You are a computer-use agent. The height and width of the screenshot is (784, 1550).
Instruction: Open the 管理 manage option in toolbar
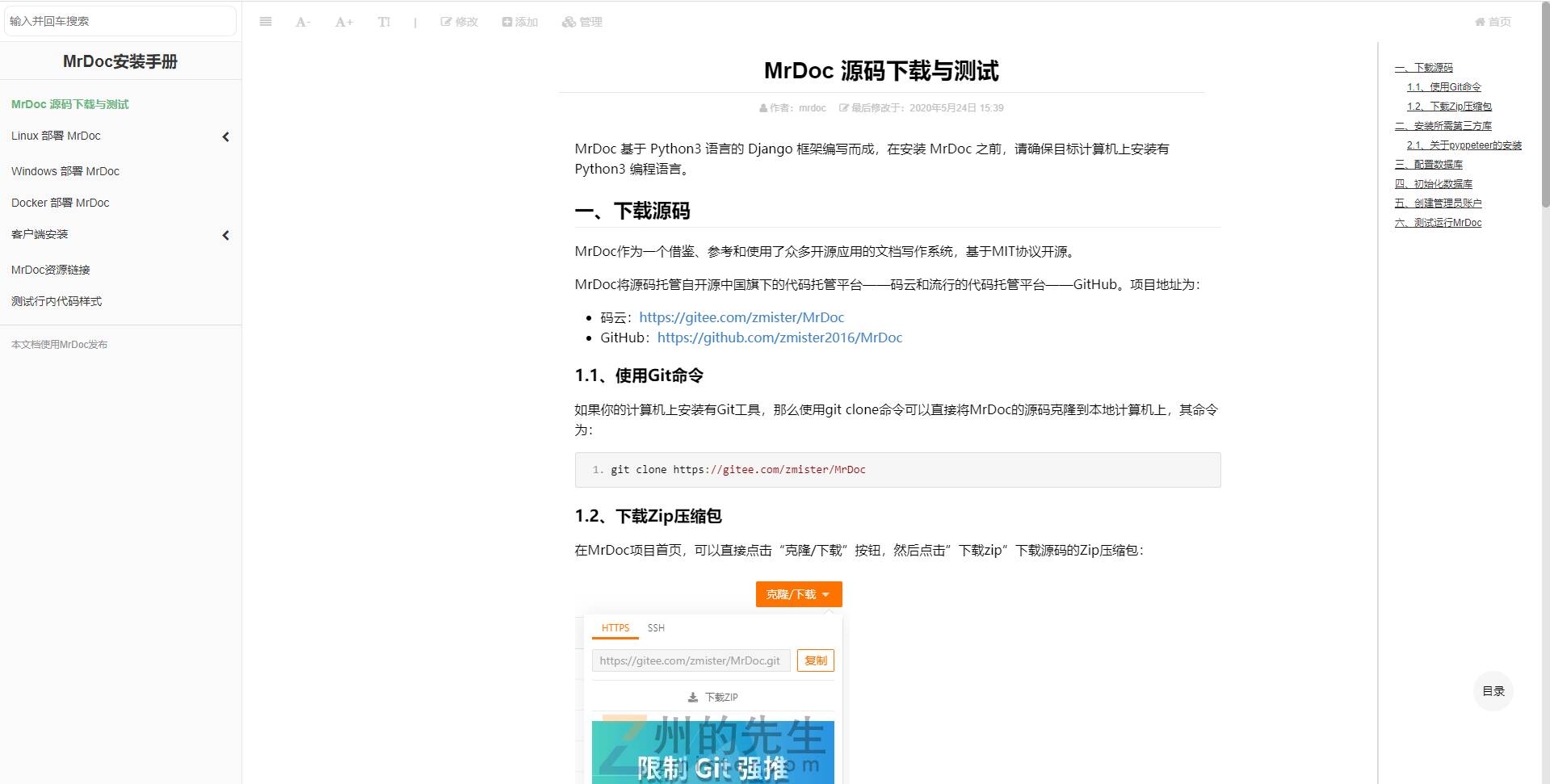[x=582, y=22]
